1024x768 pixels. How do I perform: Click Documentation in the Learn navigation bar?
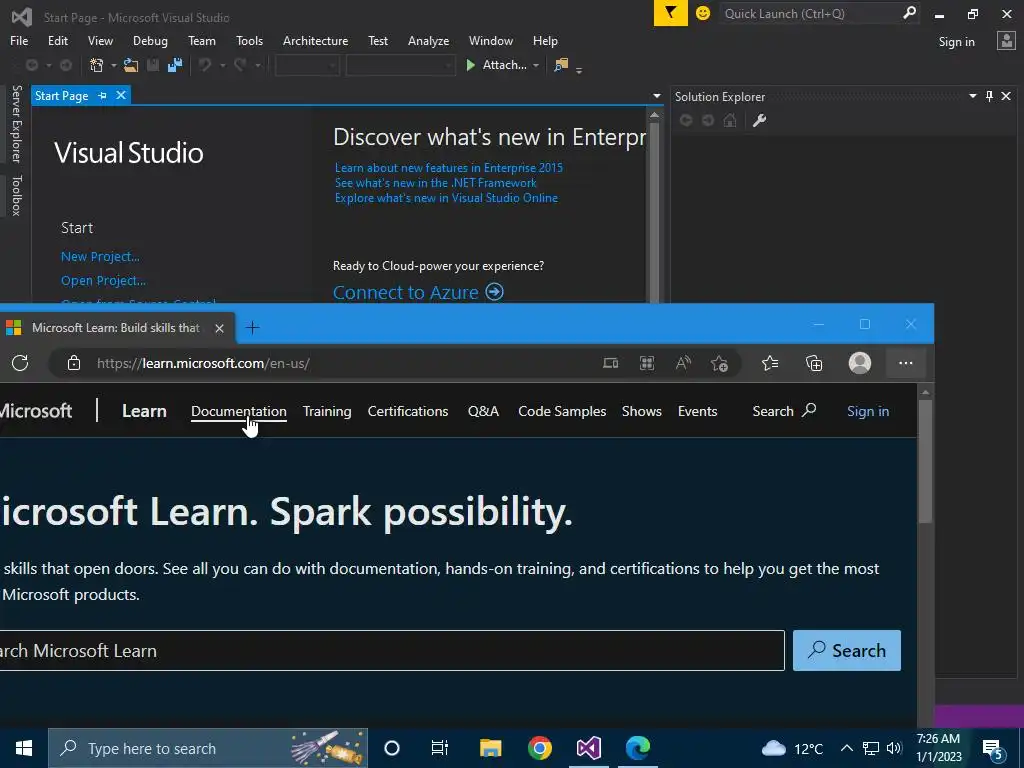point(238,411)
